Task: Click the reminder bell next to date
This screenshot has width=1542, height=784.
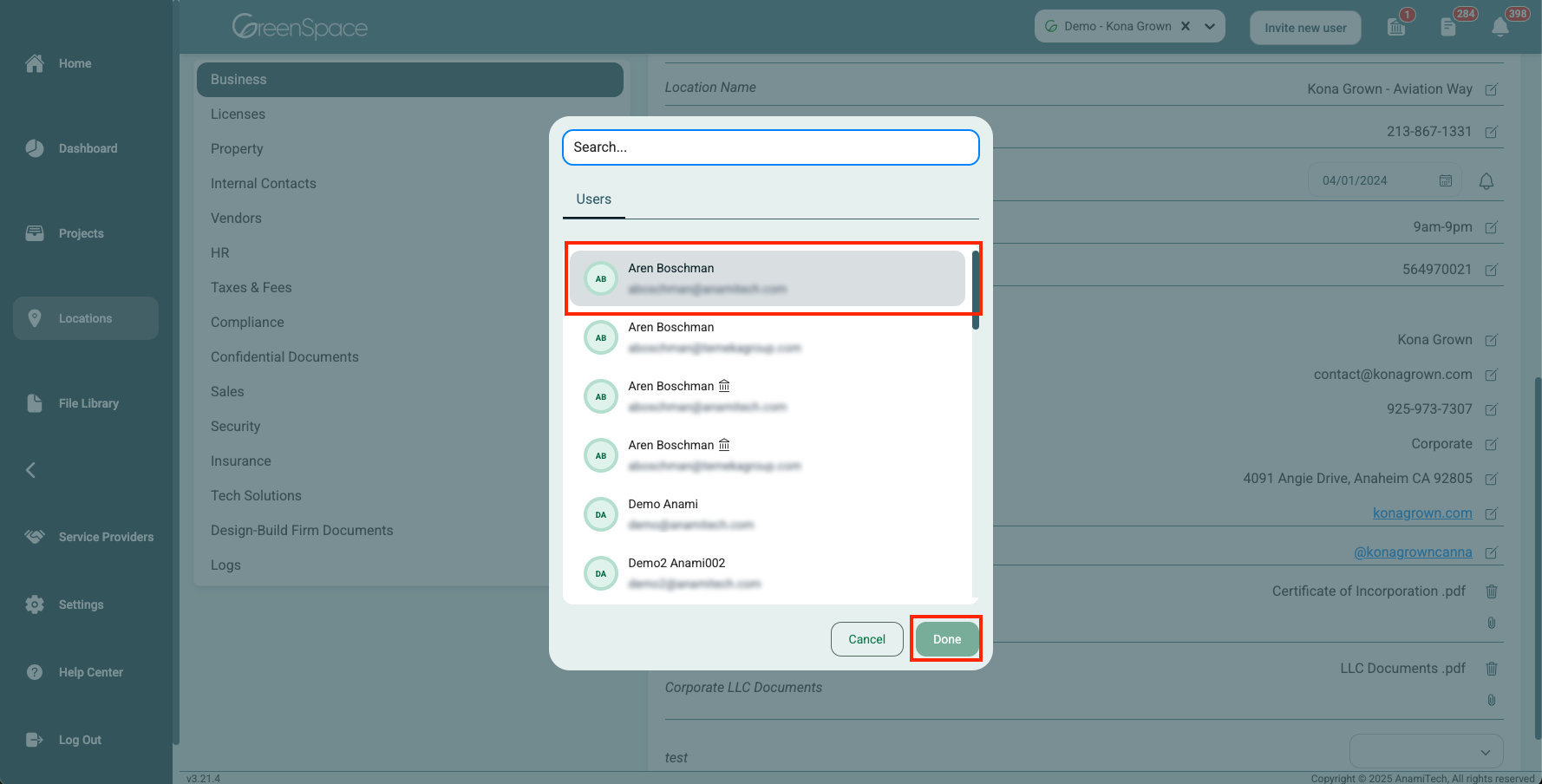Action: click(x=1486, y=180)
